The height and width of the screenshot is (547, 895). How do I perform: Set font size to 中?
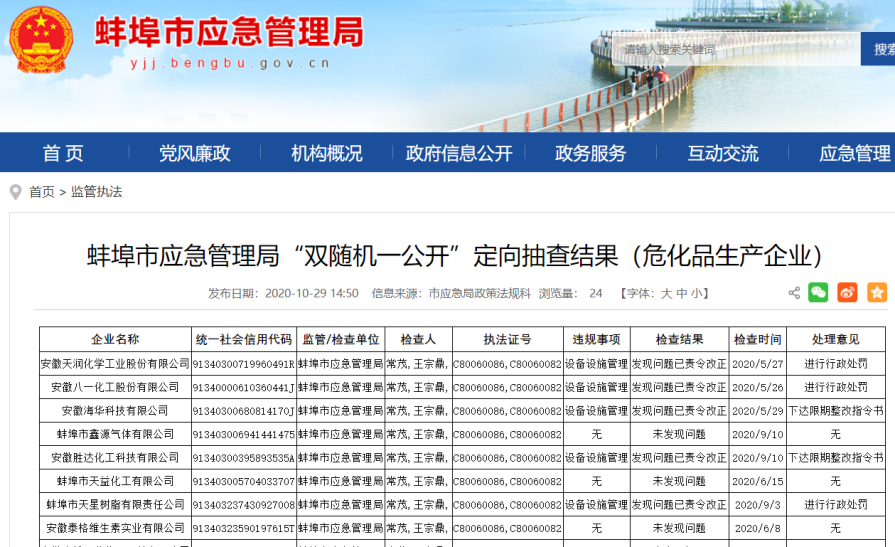682,293
